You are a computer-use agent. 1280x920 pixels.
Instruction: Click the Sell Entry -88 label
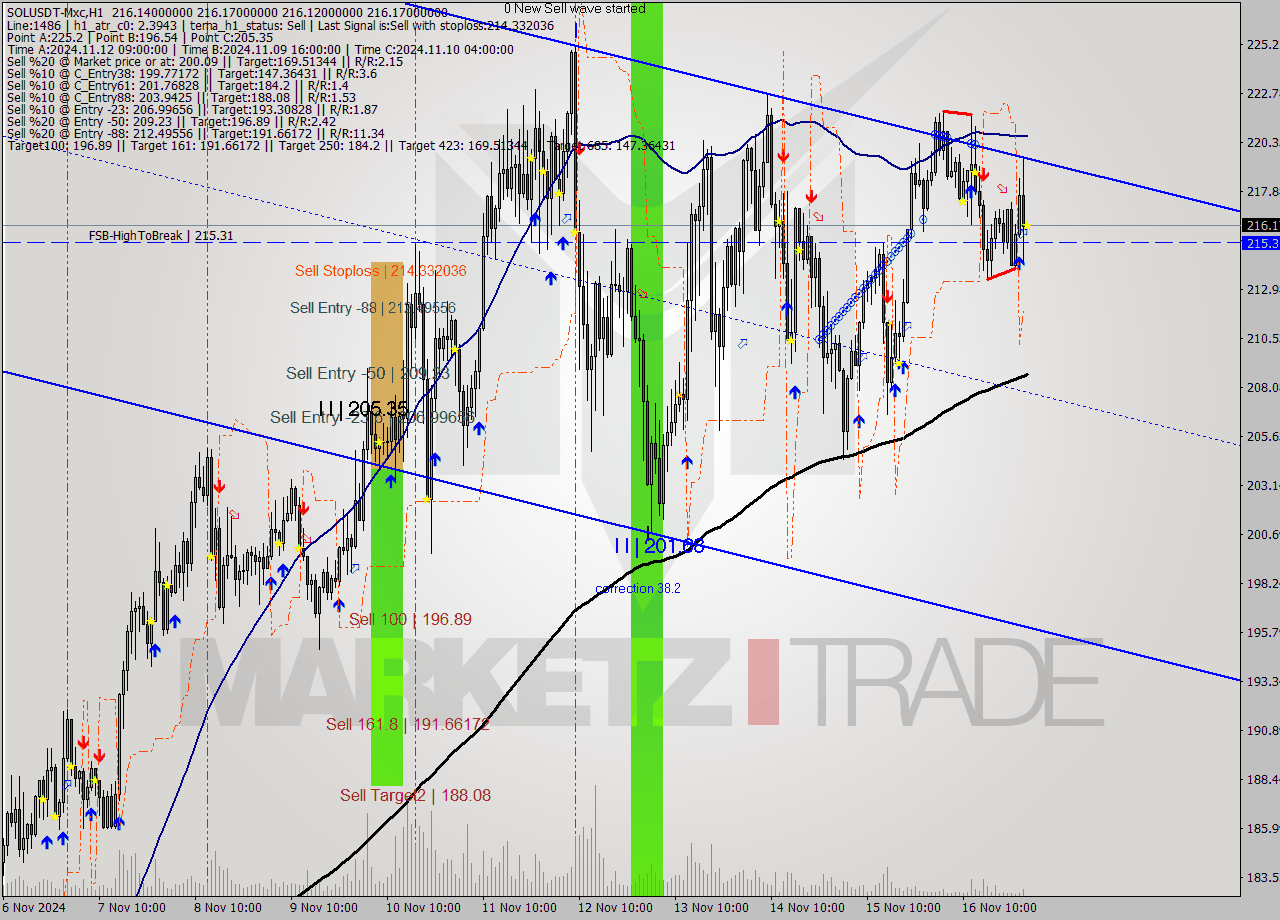(373, 308)
